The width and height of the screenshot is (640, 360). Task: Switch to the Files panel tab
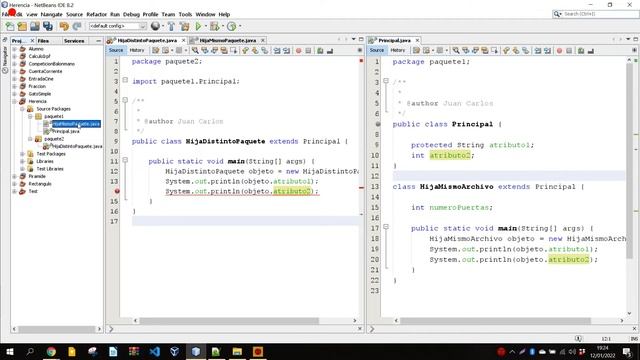[43, 41]
